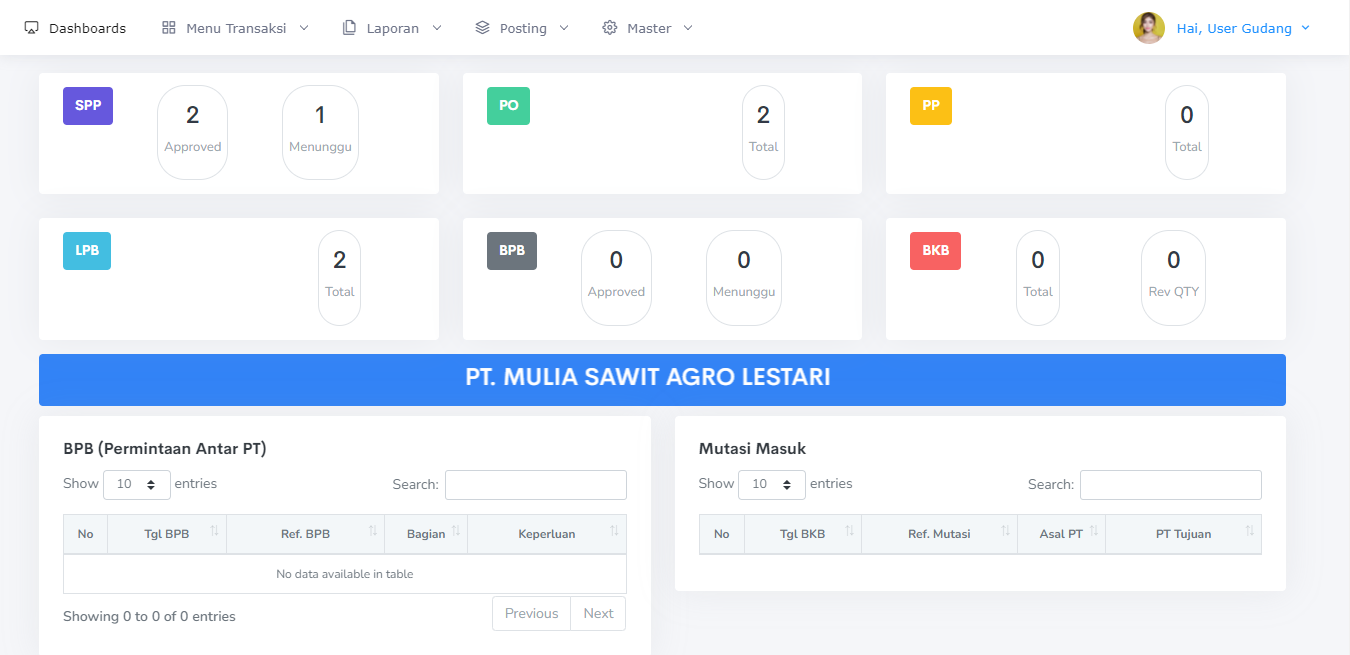Click the green PO badge icon
The height and width of the screenshot is (655, 1350).
coord(508,105)
